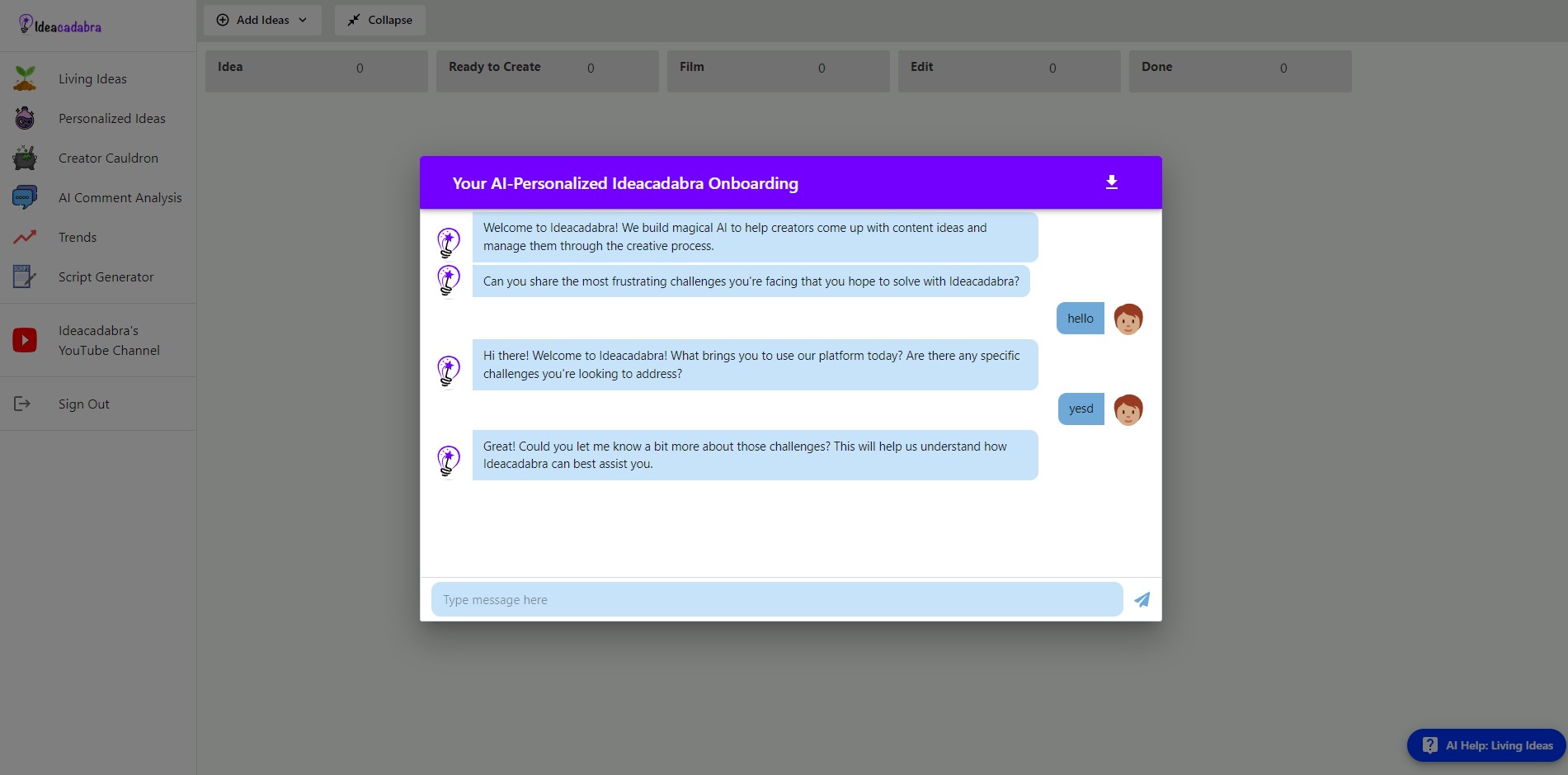The width and height of the screenshot is (1568, 775).
Task: Click the bot lightbulb avatar beside Welcome message
Action: click(x=448, y=243)
